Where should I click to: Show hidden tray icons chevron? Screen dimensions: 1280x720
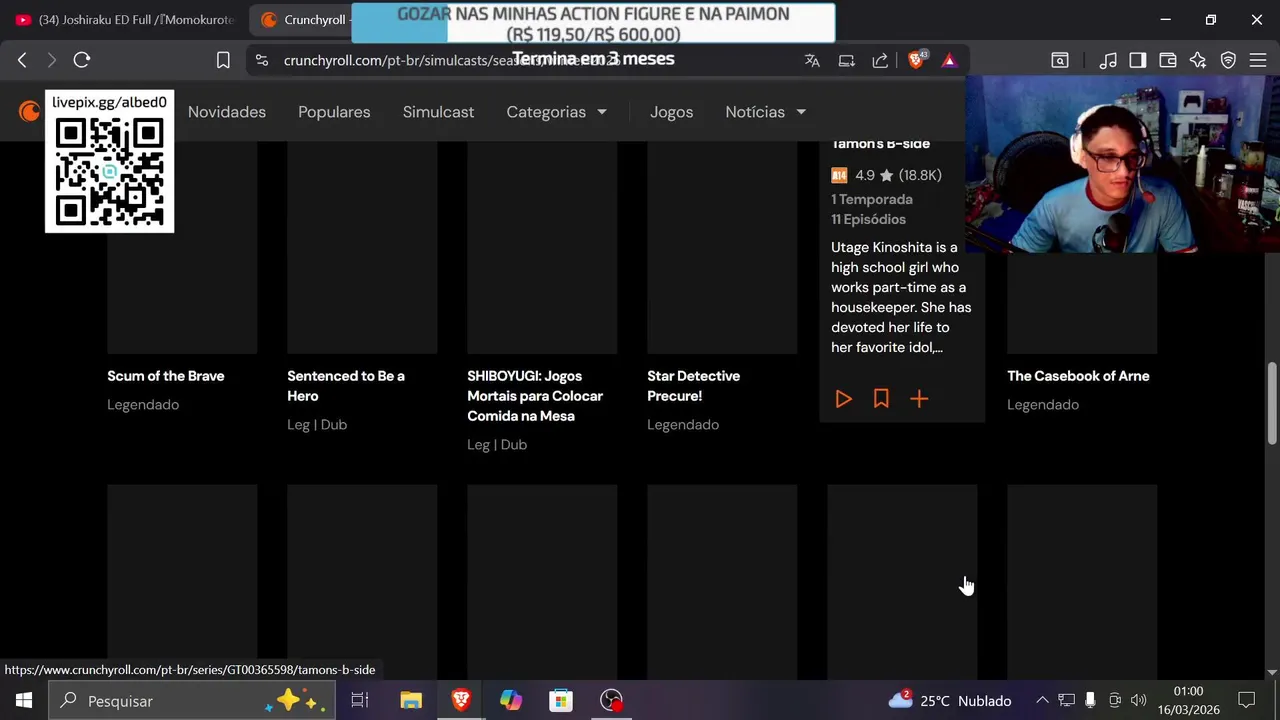1042,700
